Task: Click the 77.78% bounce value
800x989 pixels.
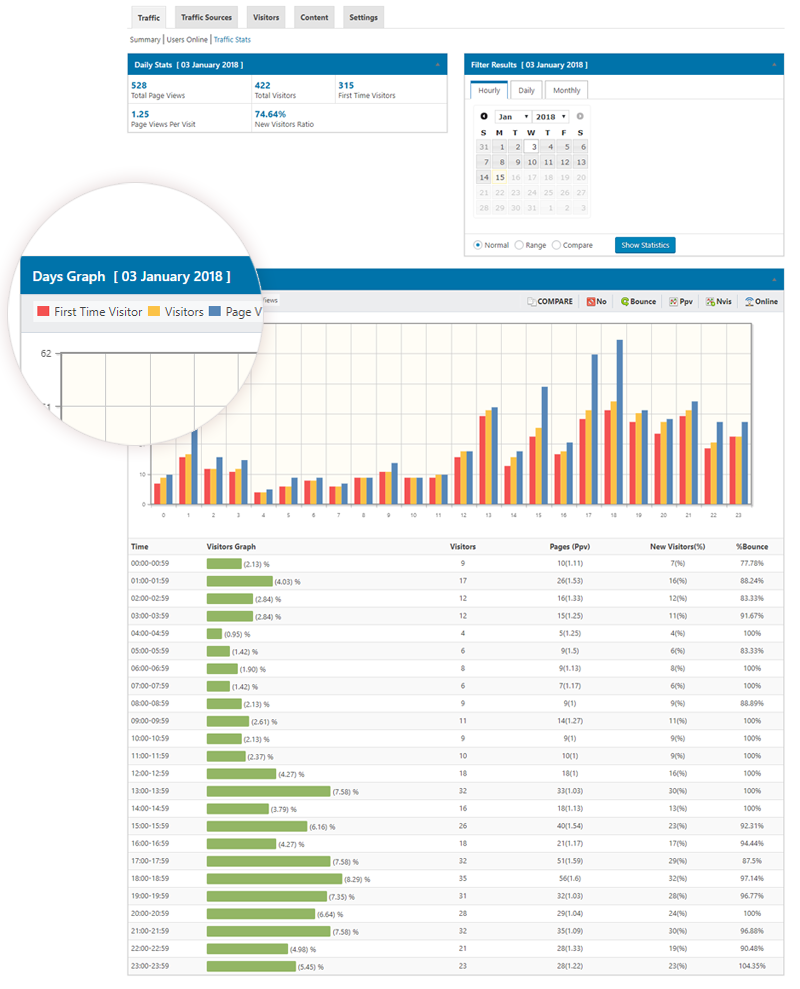Action: 752,563
